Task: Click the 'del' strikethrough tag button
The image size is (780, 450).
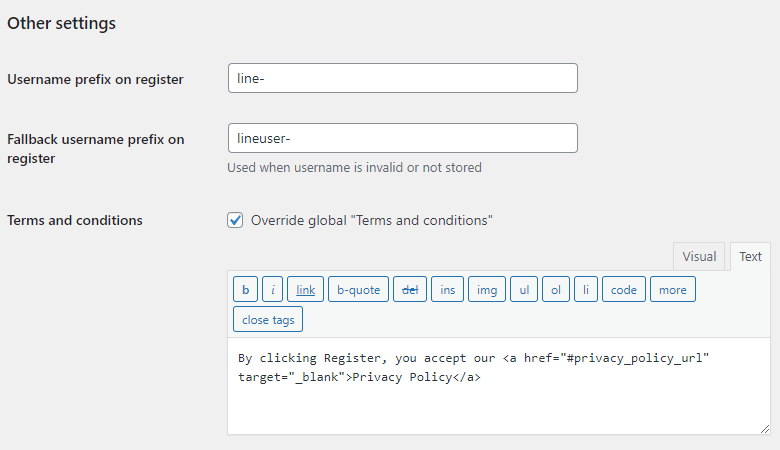Action: [x=410, y=290]
